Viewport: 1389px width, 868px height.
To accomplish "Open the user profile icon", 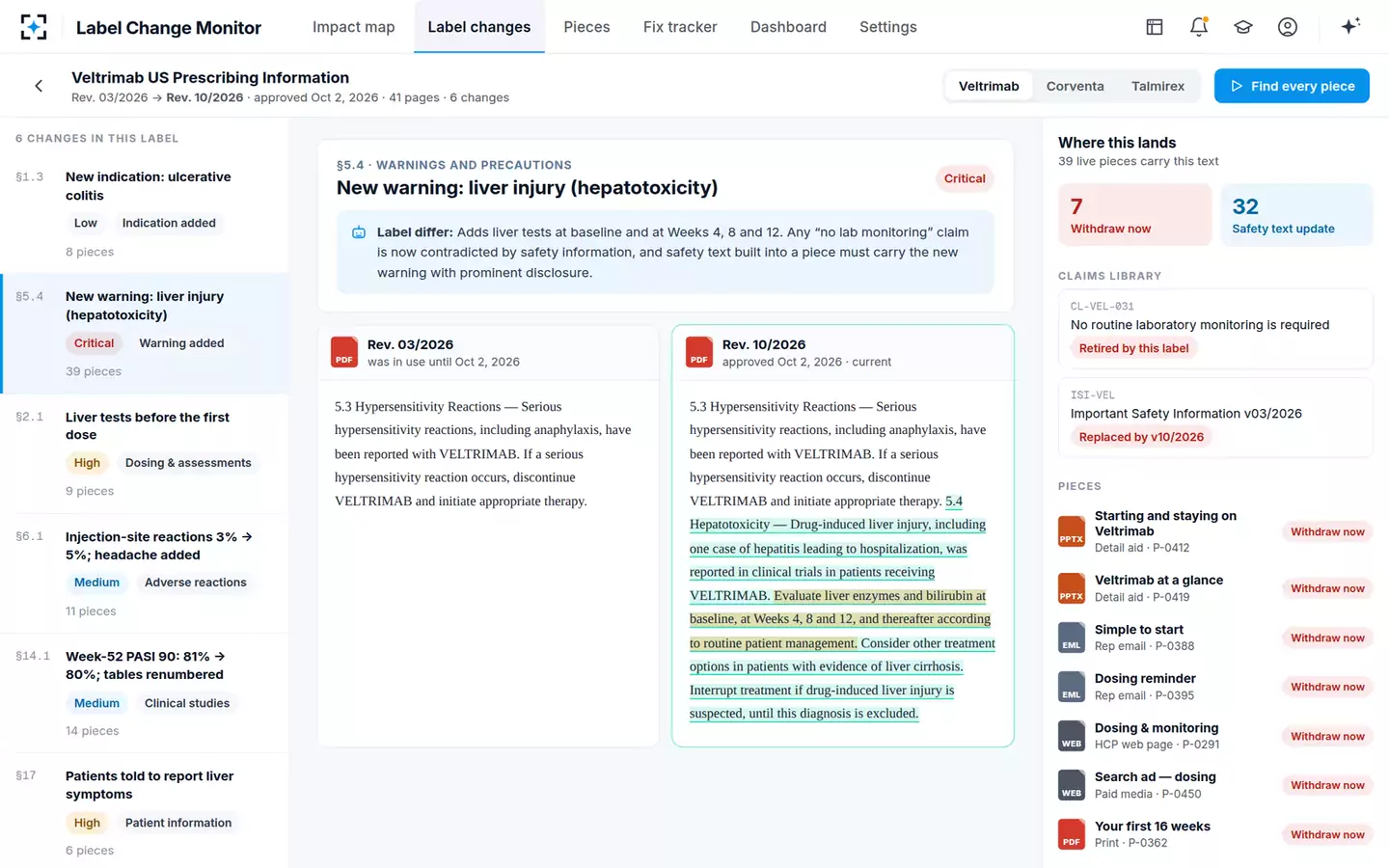I will [x=1288, y=27].
